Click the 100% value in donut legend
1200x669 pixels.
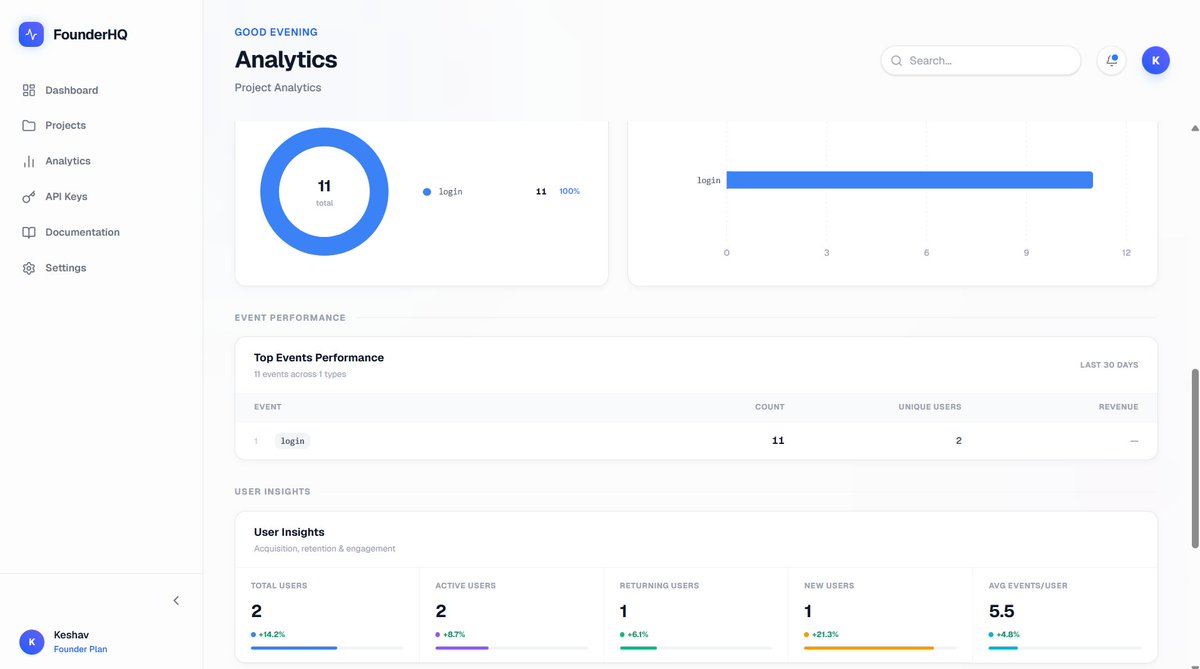pos(569,191)
